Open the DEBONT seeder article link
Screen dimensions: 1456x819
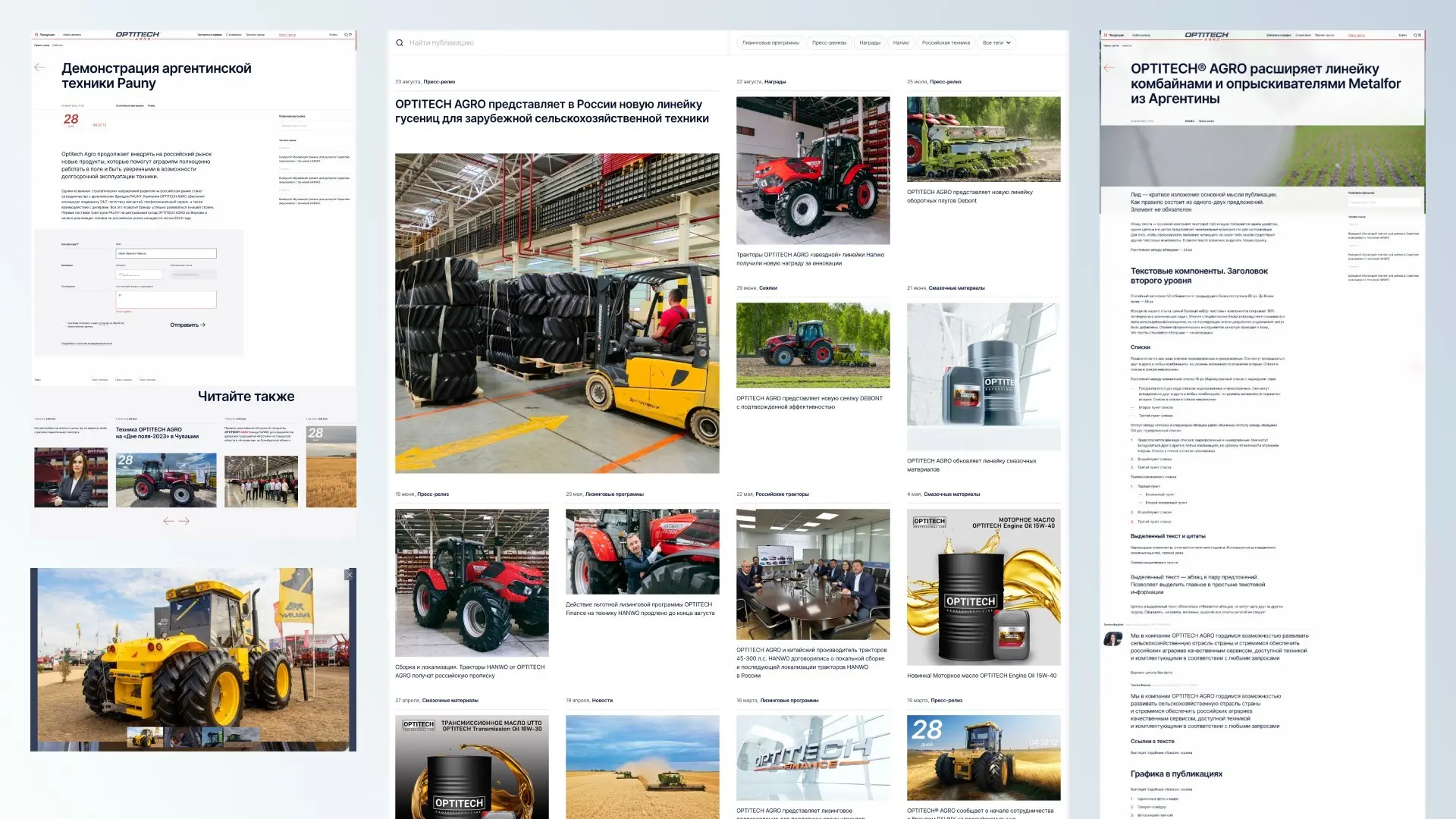809,403
